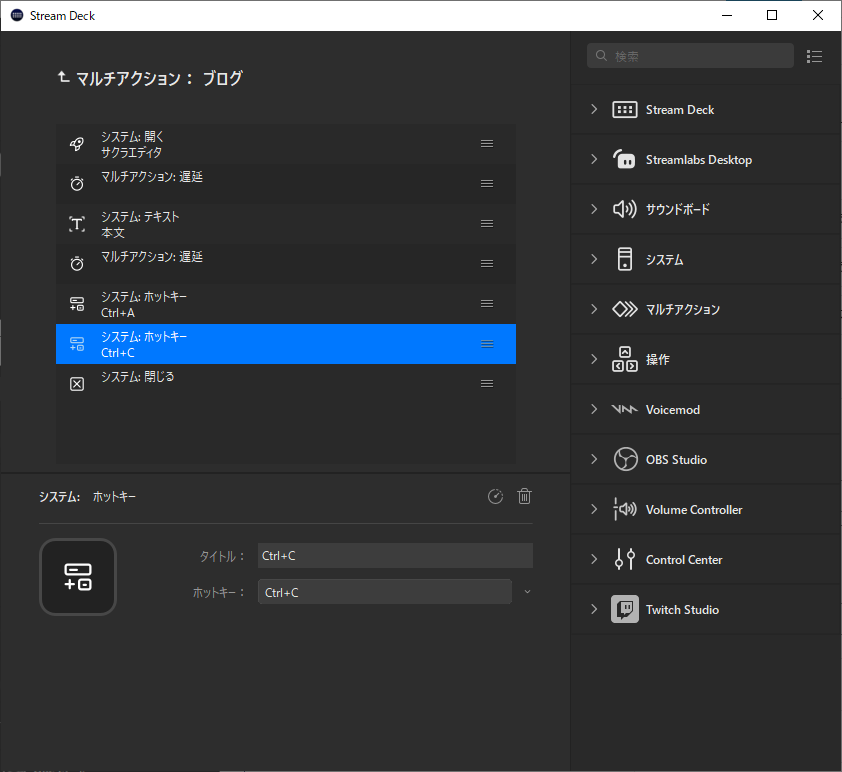Click the Stream Deck category keypad icon
This screenshot has height=772, width=842.
pos(625,110)
